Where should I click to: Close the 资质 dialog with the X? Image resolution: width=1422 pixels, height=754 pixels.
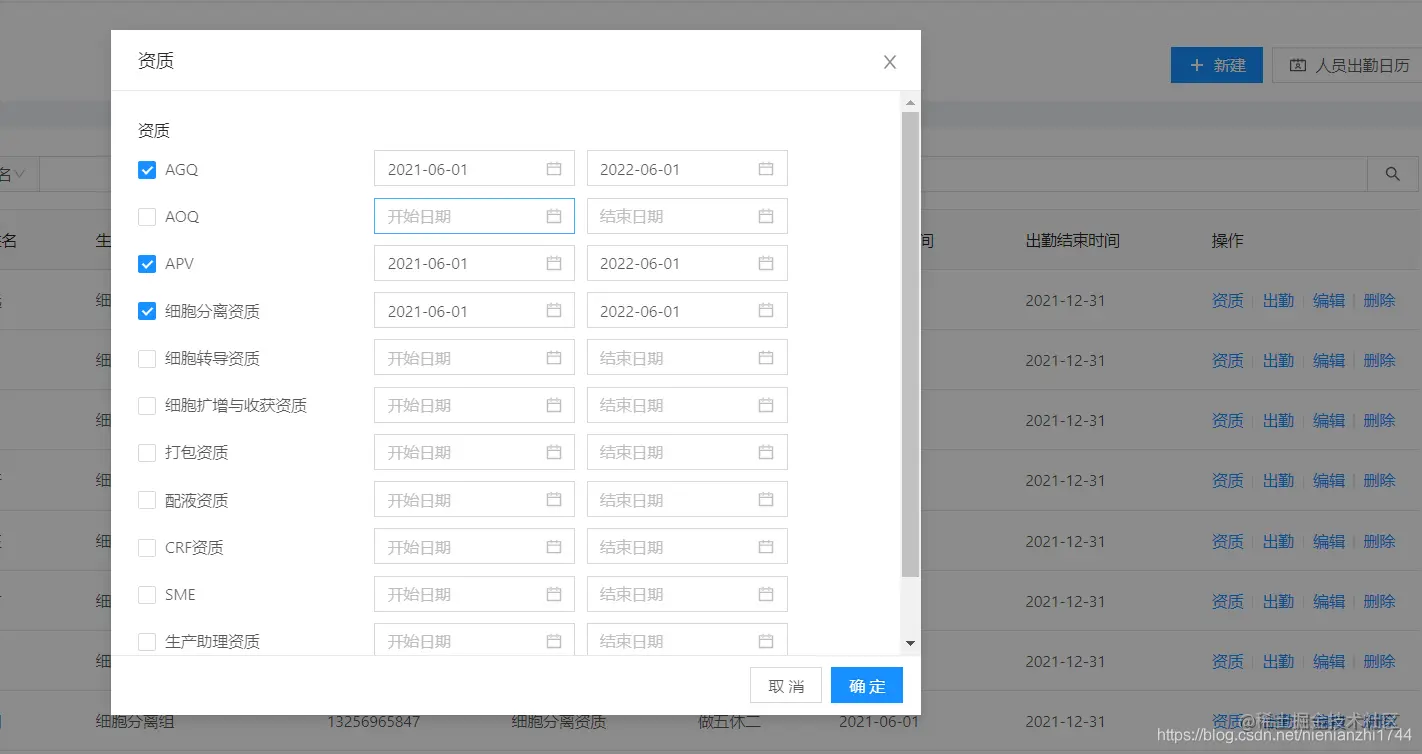coord(890,62)
